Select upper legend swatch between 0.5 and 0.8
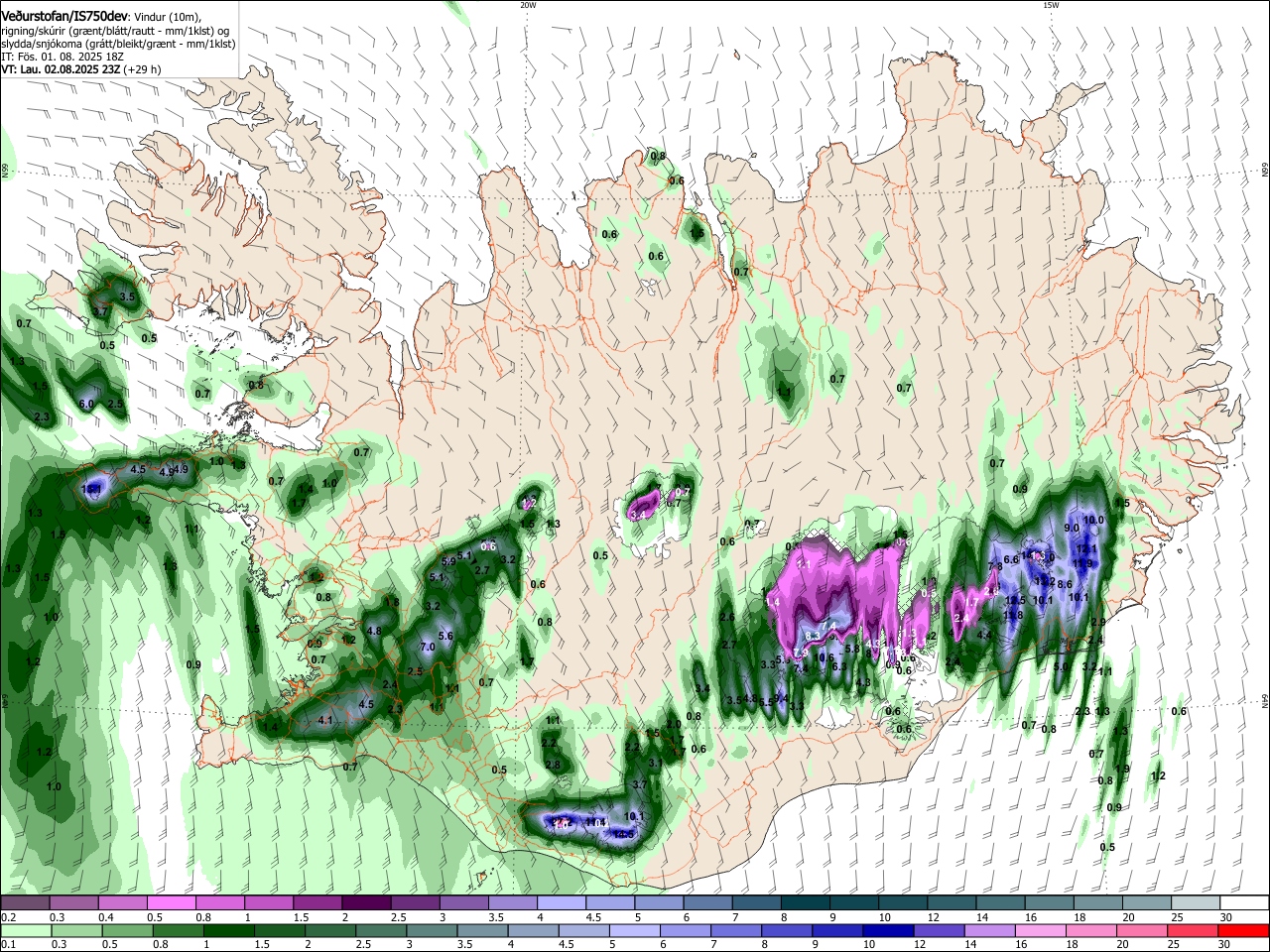 (171, 903)
